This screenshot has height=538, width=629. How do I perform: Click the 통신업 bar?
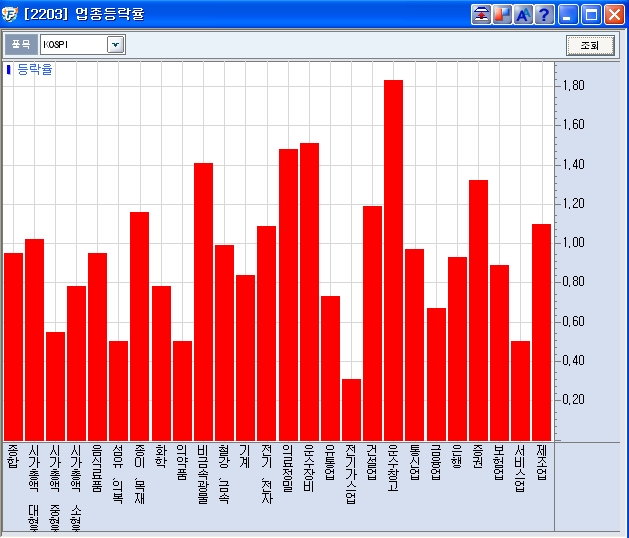pyautogui.click(x=414, y=345)
